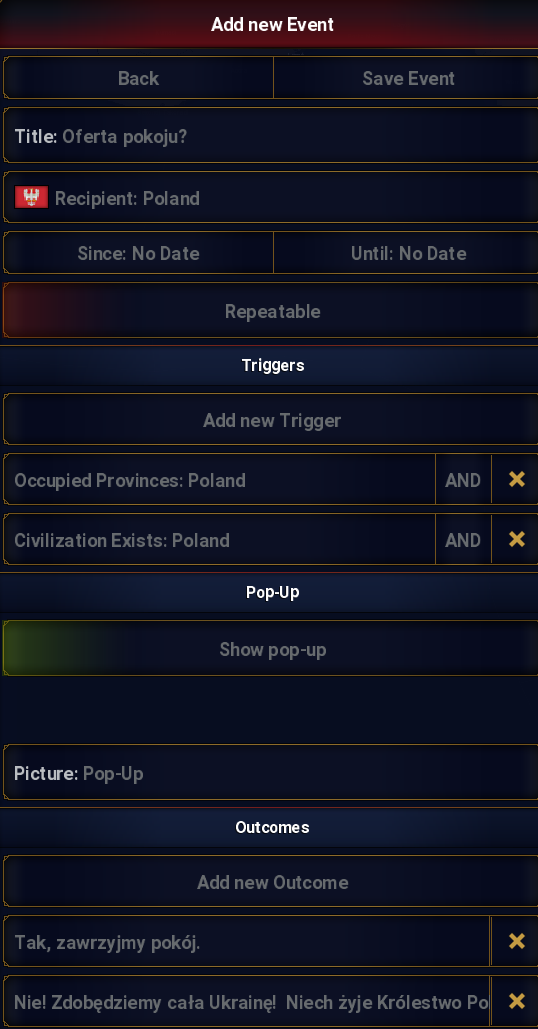Remove the Occupied Provinces trigger with its X icon
This screenshot has height=1029, width=538.
[516, 480]
